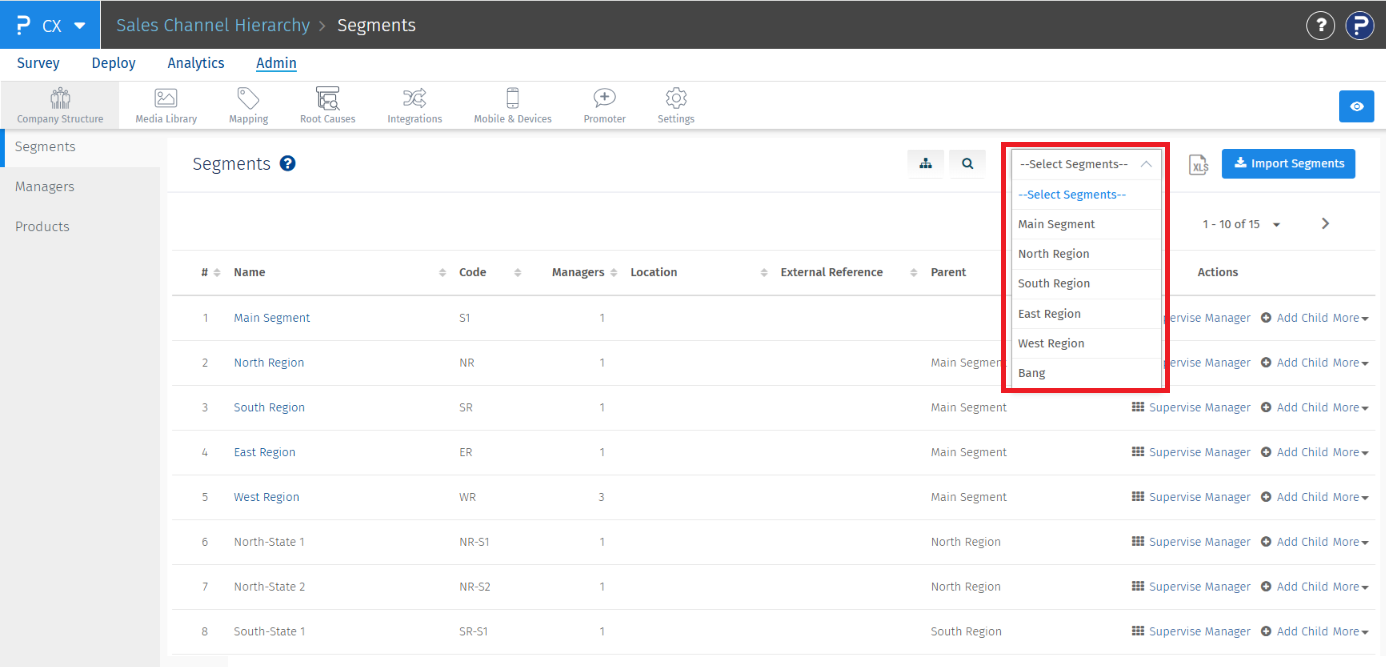The image size is (1386, 667).
Task: Export segments with the XLS icon
Action: coord(1198,165)
